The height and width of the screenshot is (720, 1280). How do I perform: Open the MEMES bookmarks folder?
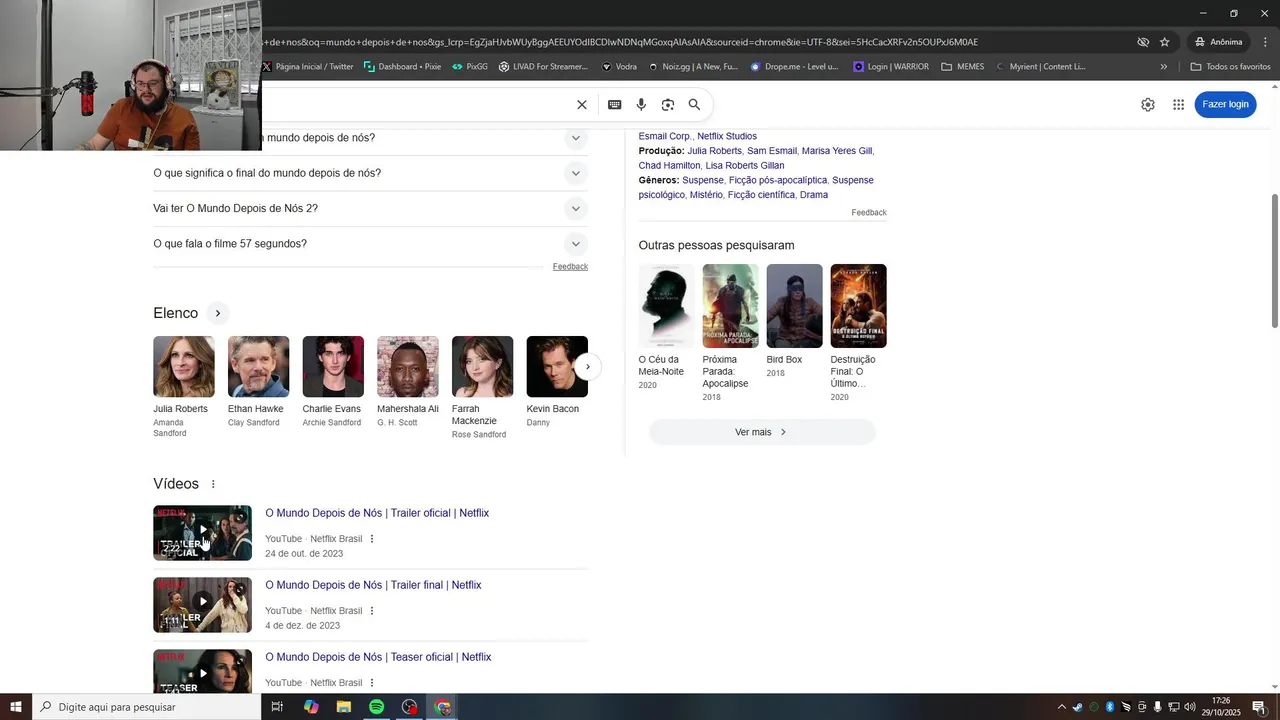coord(963,67)
